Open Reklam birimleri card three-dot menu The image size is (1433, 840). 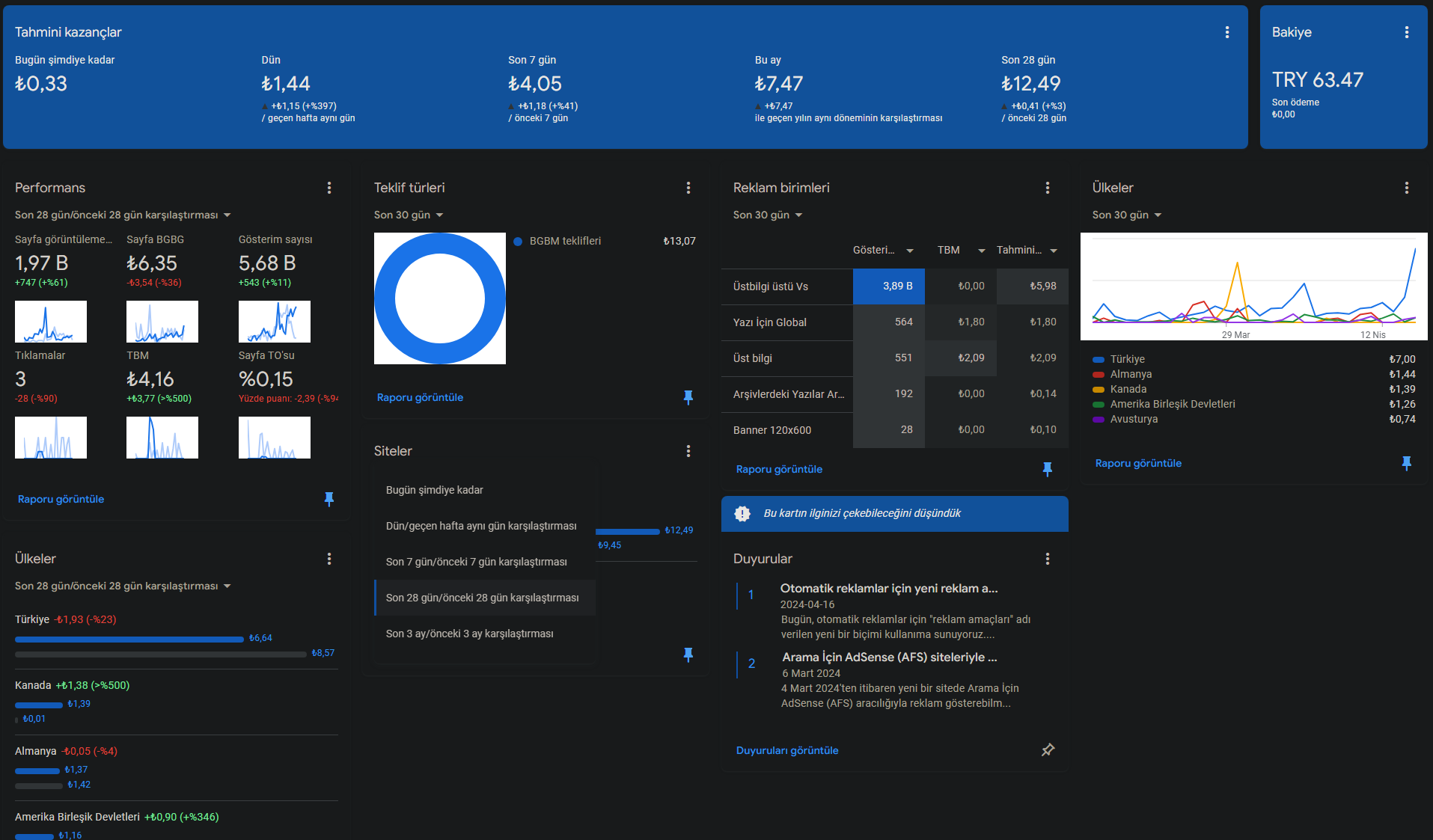point(1048,188)
